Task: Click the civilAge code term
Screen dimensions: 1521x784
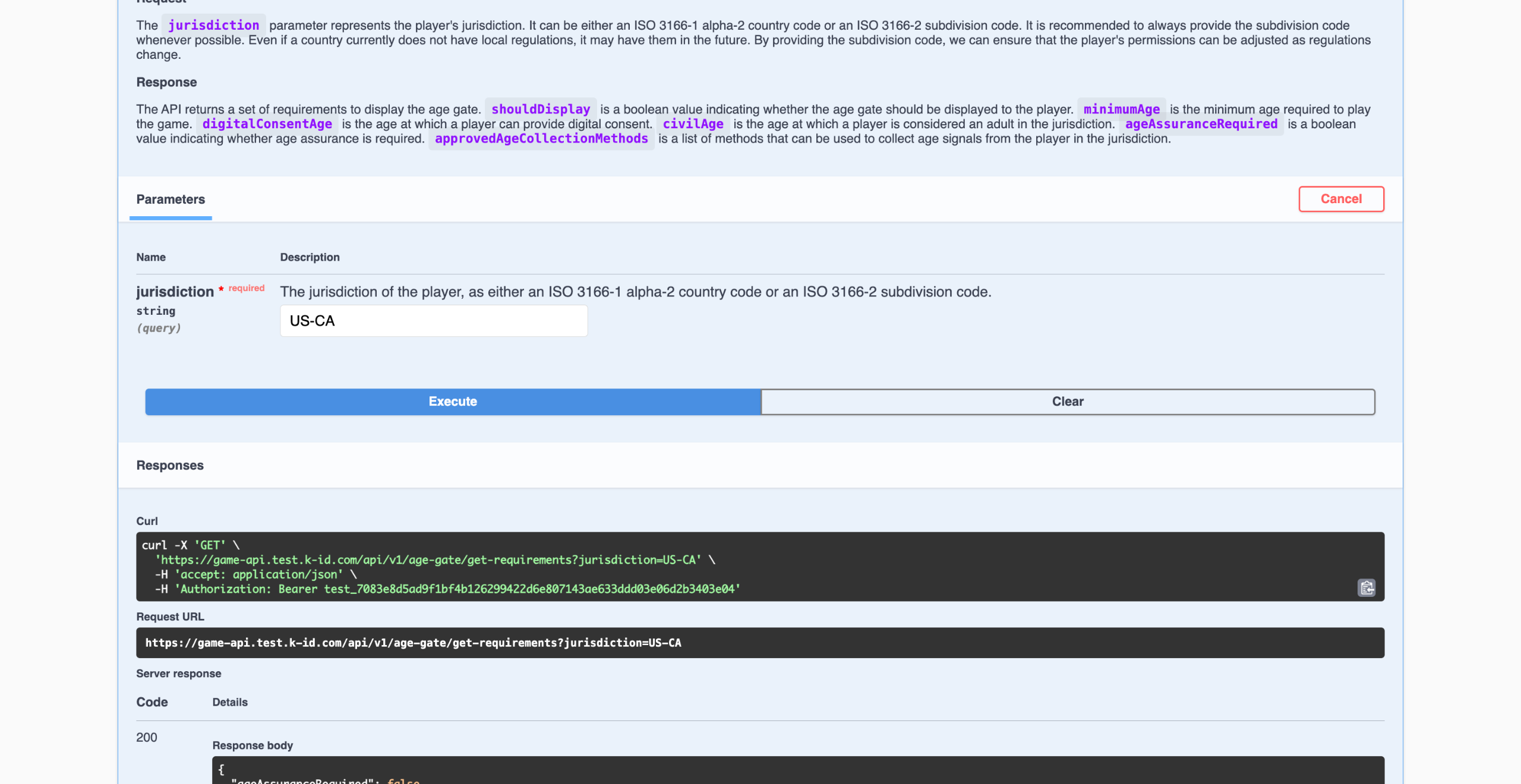Action: point(692,124)
